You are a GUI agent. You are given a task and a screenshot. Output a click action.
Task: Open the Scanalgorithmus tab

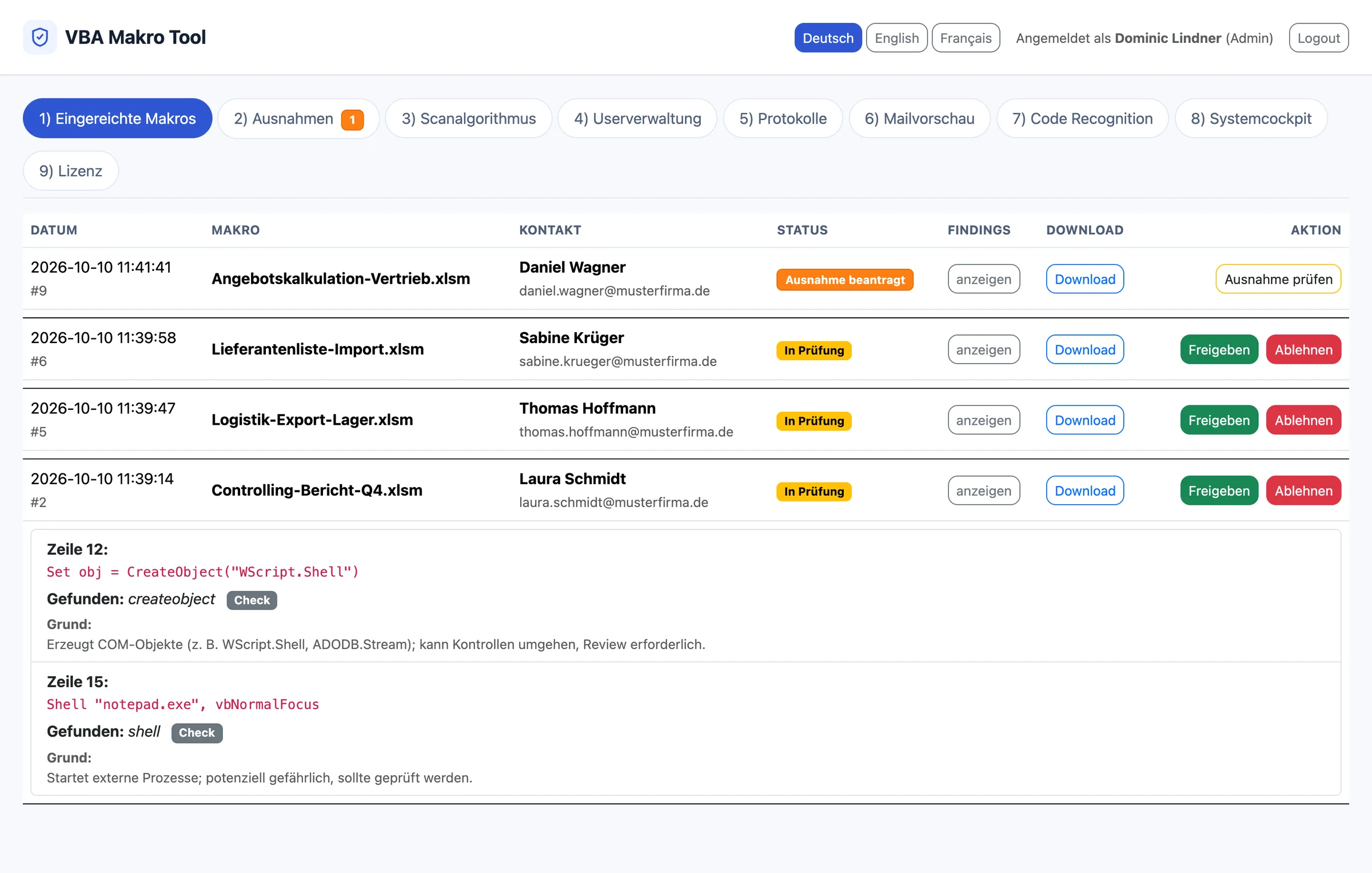pos(469,118)
